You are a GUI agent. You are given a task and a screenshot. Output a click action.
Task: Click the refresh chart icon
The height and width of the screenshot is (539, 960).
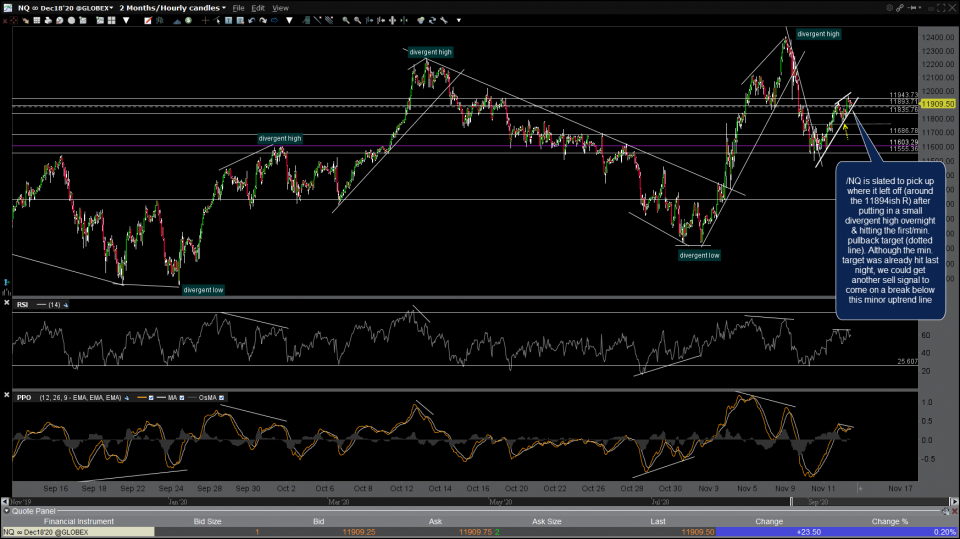[x=432, y=20]
